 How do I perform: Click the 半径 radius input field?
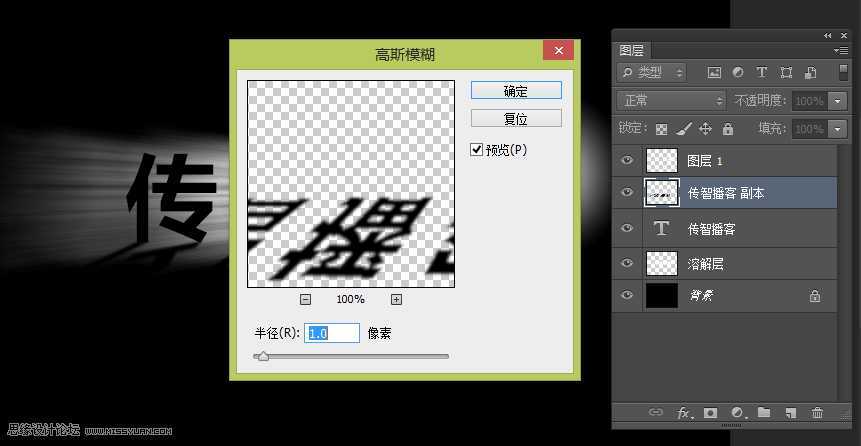click(x=332, y=333)
